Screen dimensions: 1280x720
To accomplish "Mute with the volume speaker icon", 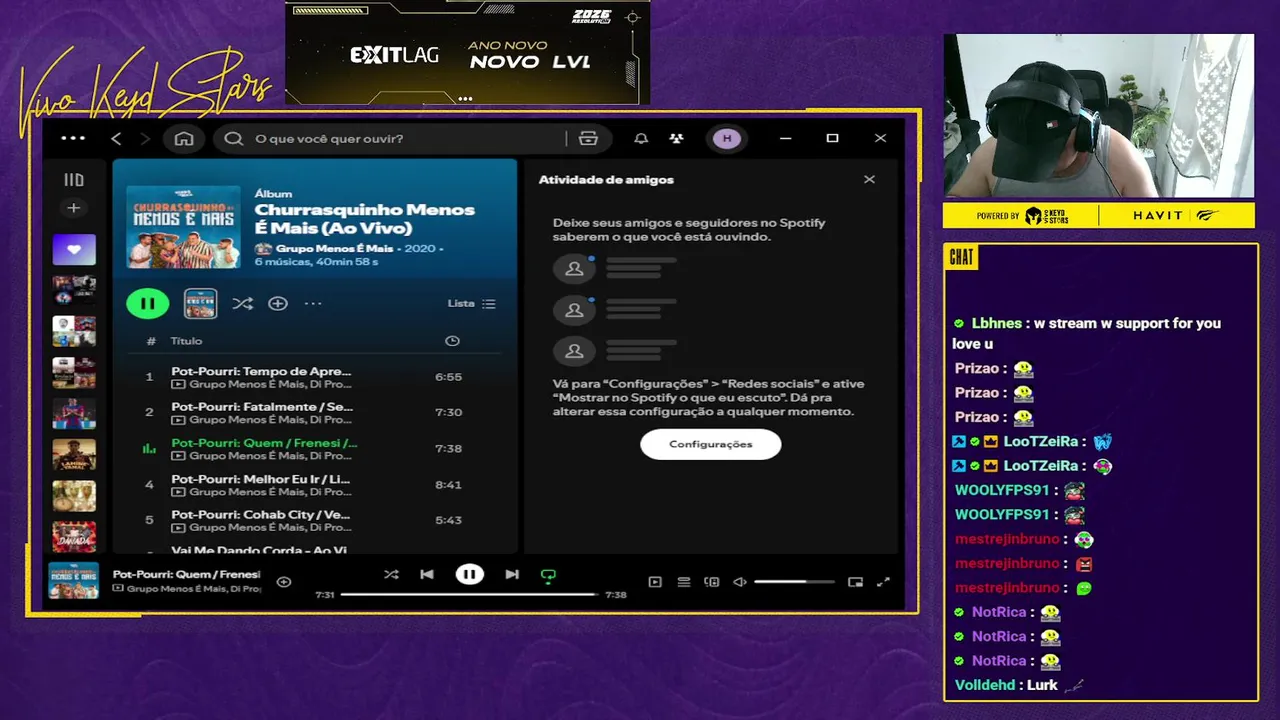I will [x=740, y=582].
